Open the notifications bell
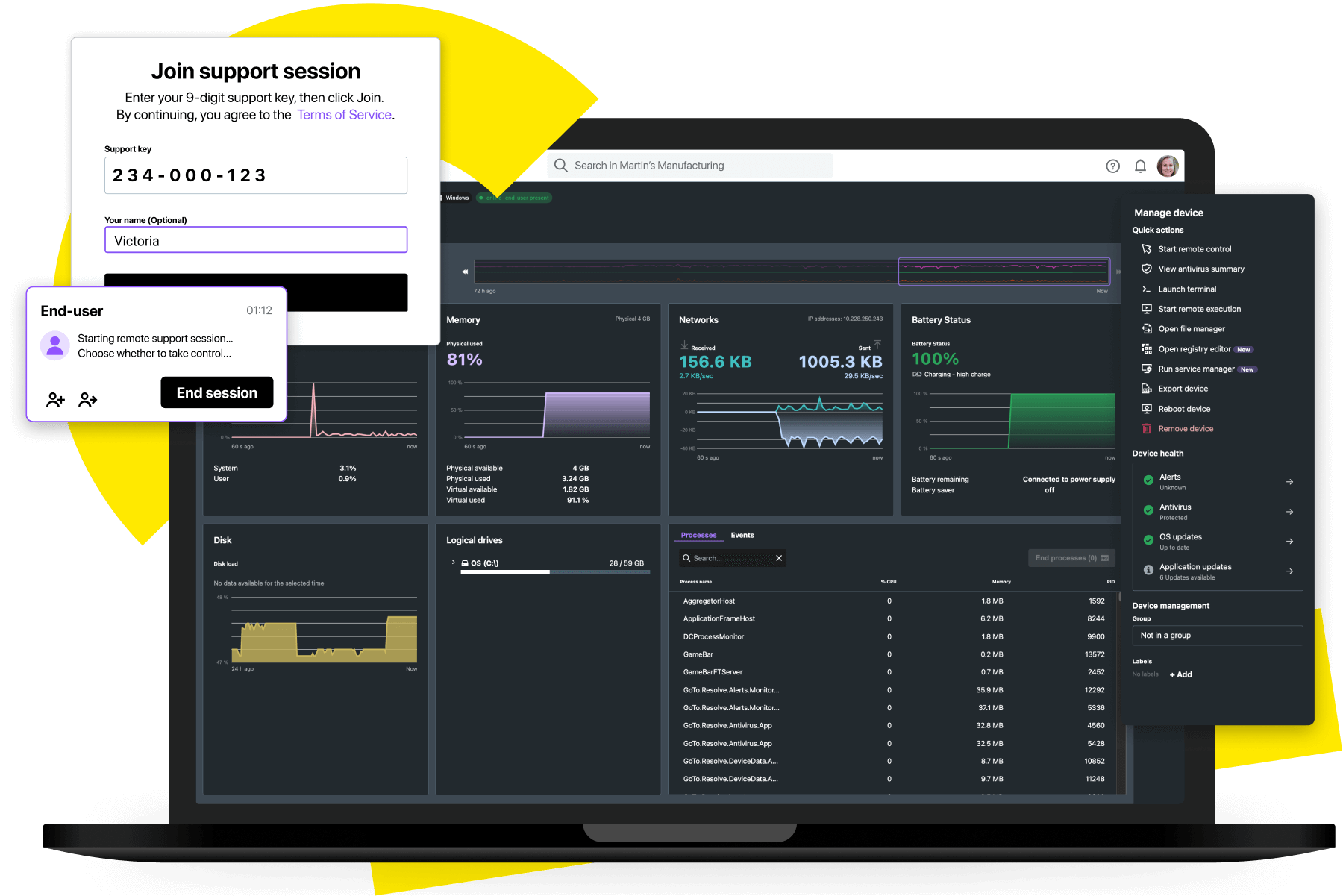 click(x=1140, y=166)
